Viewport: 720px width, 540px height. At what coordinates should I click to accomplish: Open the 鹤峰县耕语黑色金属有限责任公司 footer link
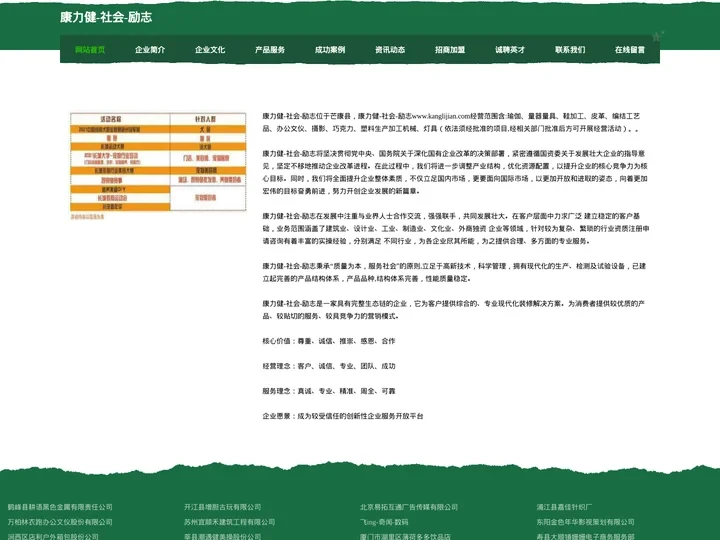pos(60,507)
